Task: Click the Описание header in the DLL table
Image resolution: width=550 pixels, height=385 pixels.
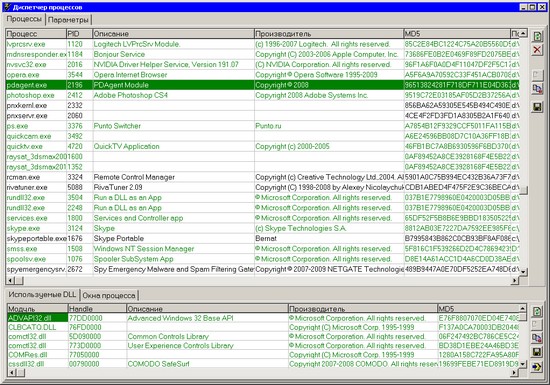Action: [x=207, y=309]
